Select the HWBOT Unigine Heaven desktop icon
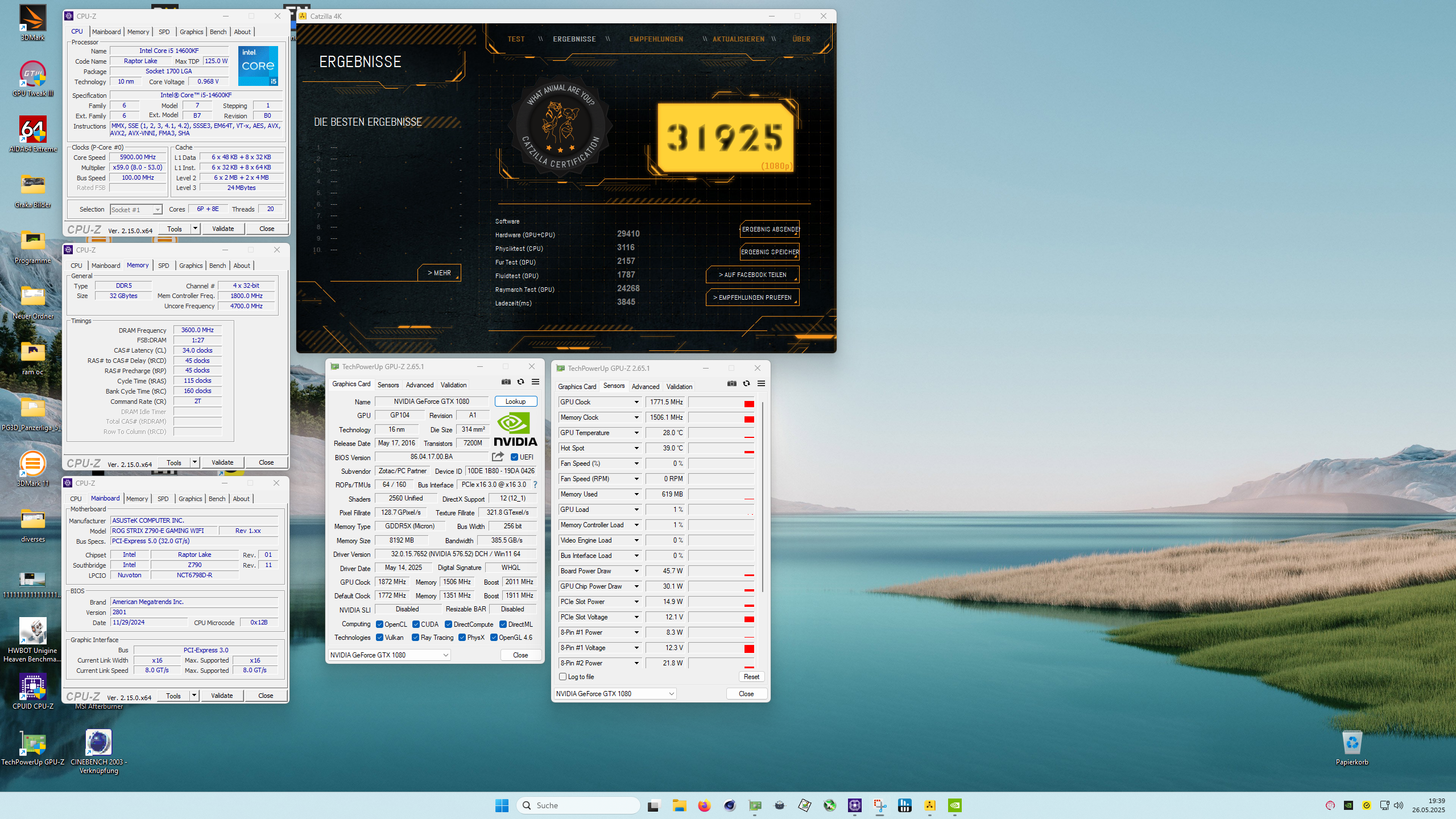Image resolution: width=1456 pixels, height=819 pixels. click(x=33, y=640)
